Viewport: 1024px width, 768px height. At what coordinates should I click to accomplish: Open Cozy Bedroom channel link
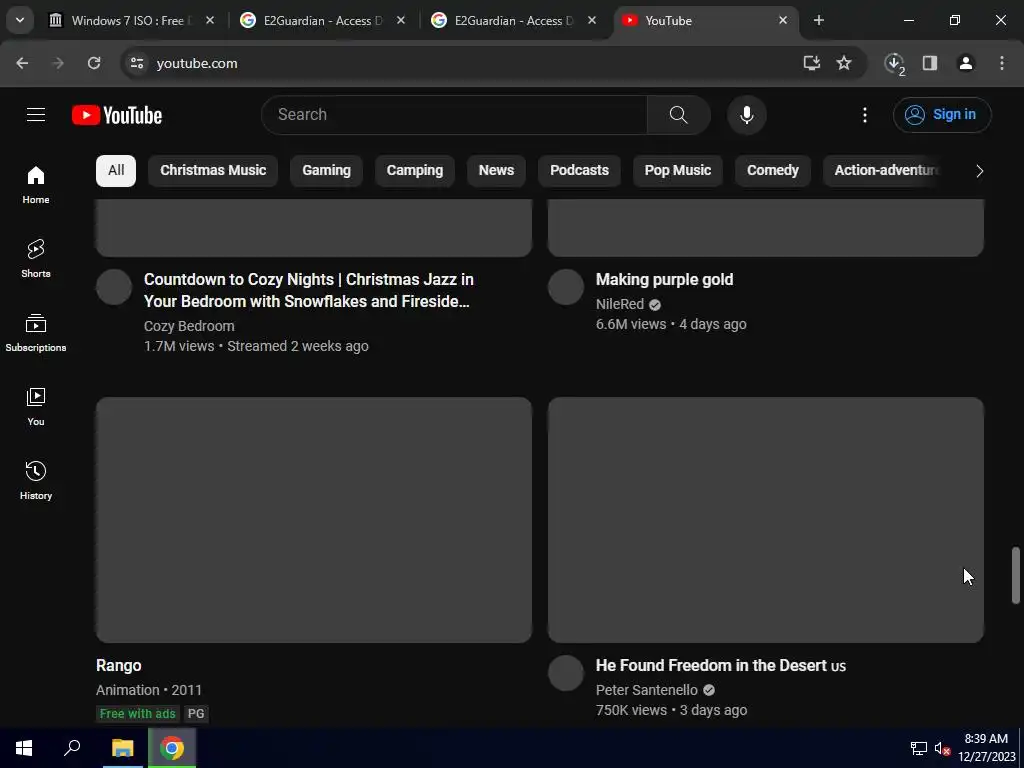tap(189, 326)
